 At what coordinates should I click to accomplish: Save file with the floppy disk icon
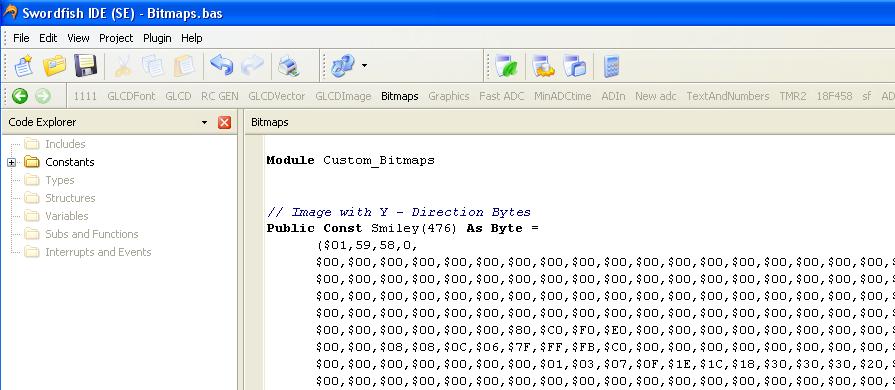pos(86,66)
